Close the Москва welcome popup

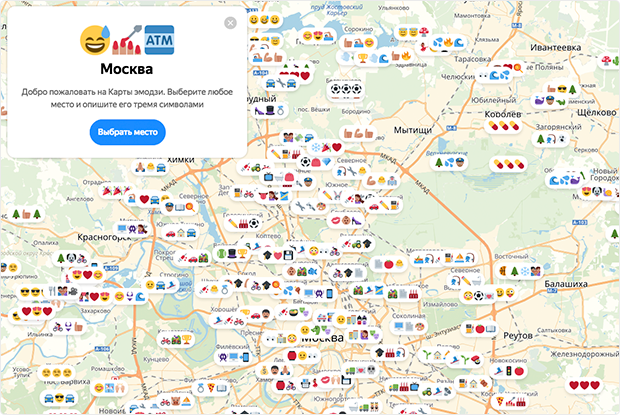point(230,23)
